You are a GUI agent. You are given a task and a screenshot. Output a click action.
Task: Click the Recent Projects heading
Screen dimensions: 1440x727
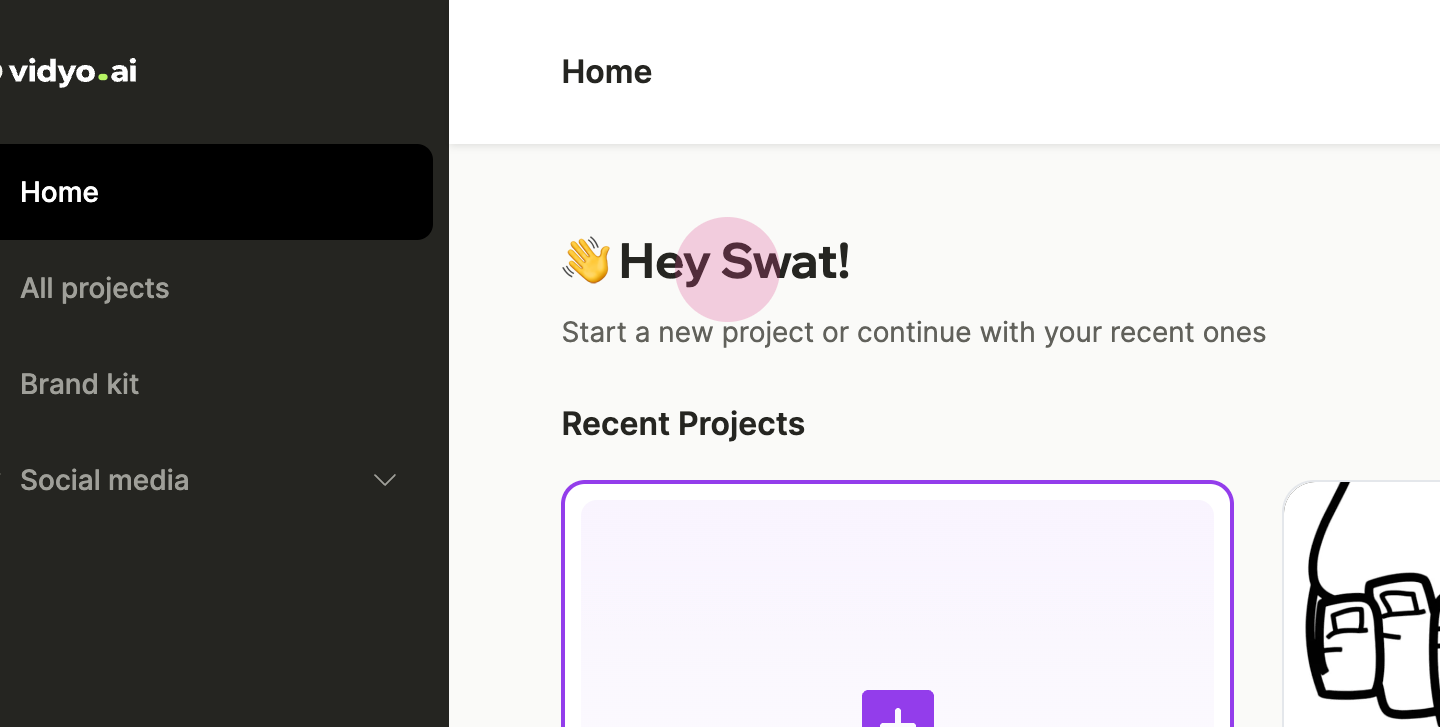click(x=683, y=424)
